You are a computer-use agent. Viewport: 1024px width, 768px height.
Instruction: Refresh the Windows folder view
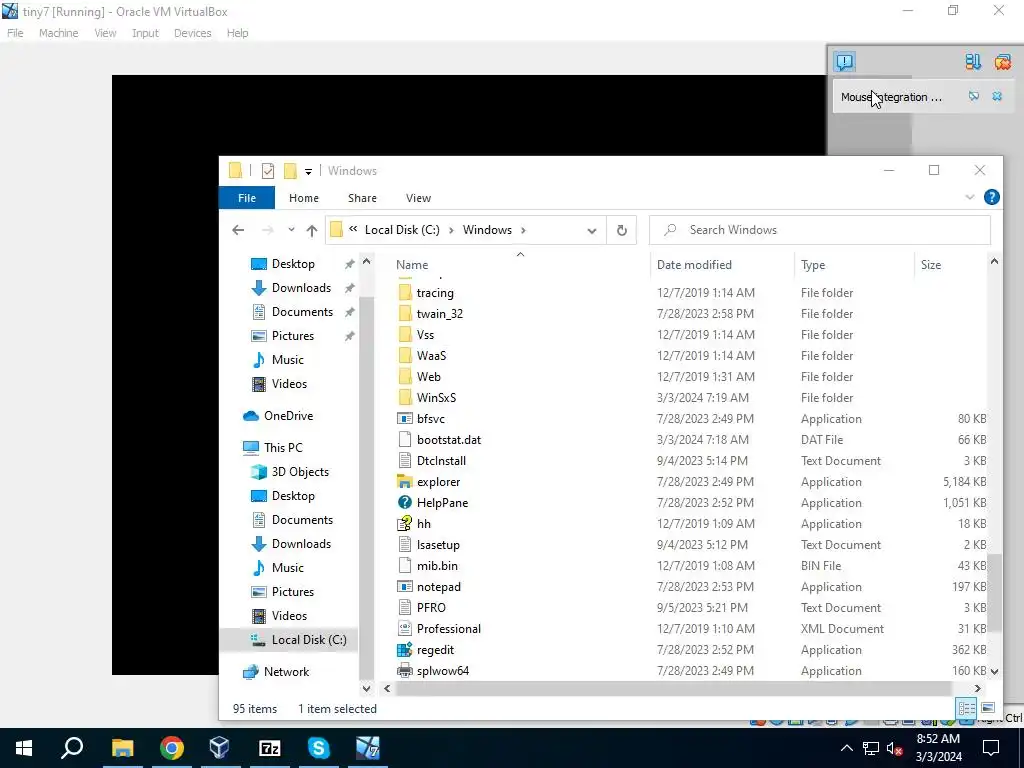(622, 230)
